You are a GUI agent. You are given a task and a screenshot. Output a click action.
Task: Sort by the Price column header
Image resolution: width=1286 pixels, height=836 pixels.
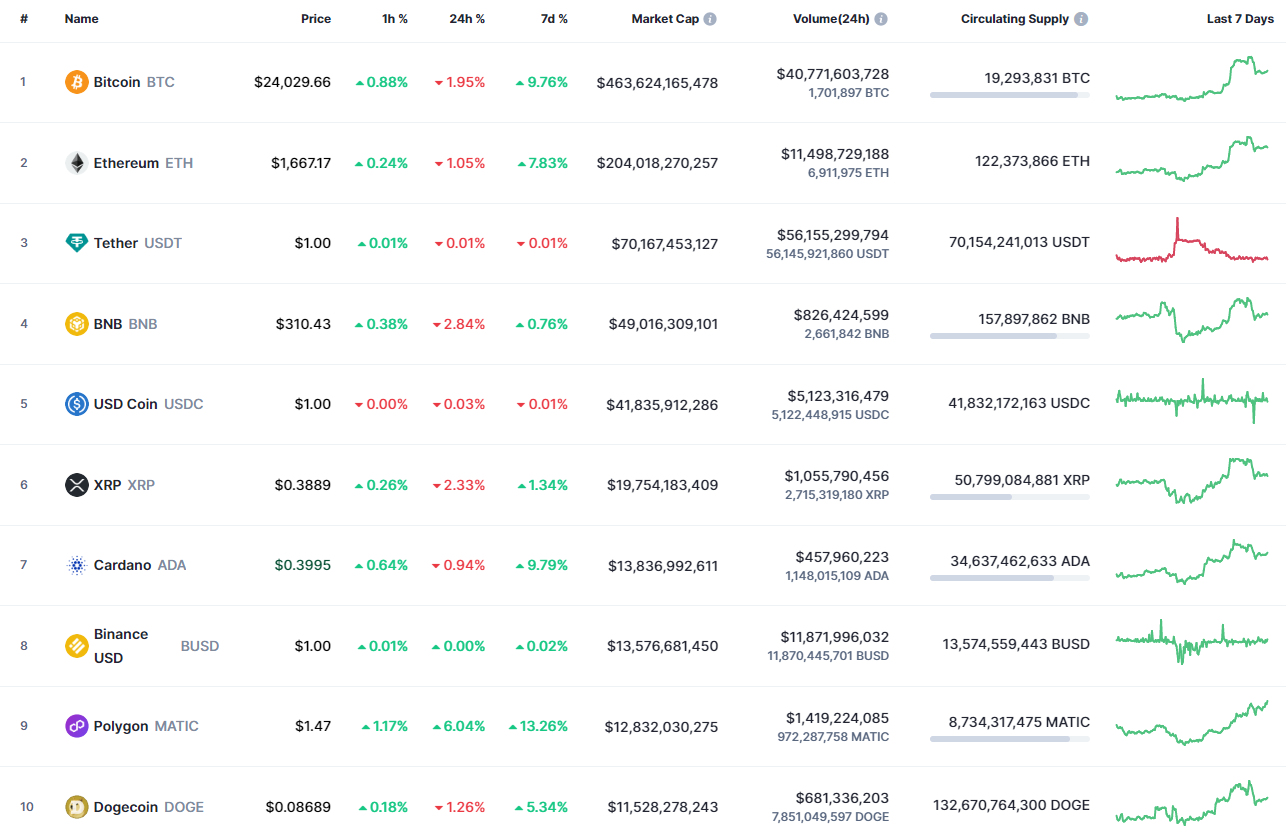coord(316,18)
